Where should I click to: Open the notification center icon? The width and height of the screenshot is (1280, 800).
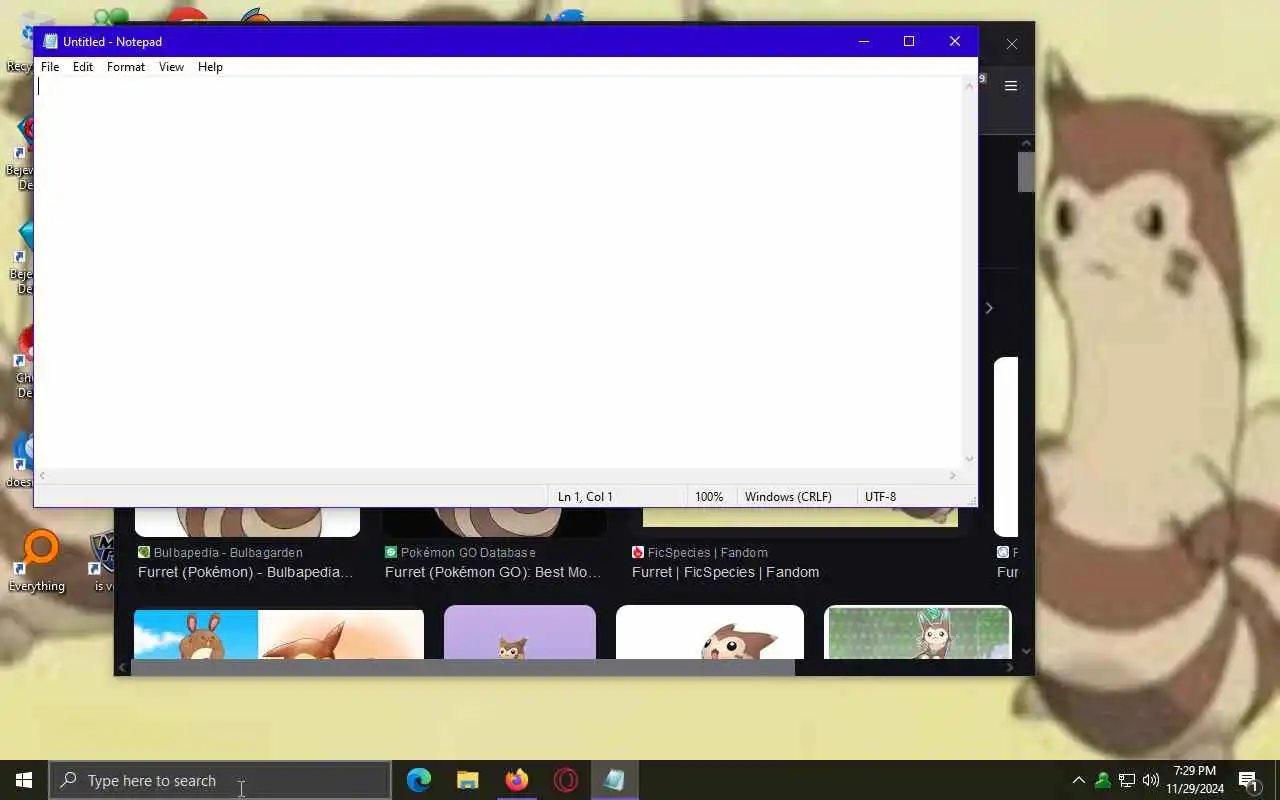(x=1248, y=780)
